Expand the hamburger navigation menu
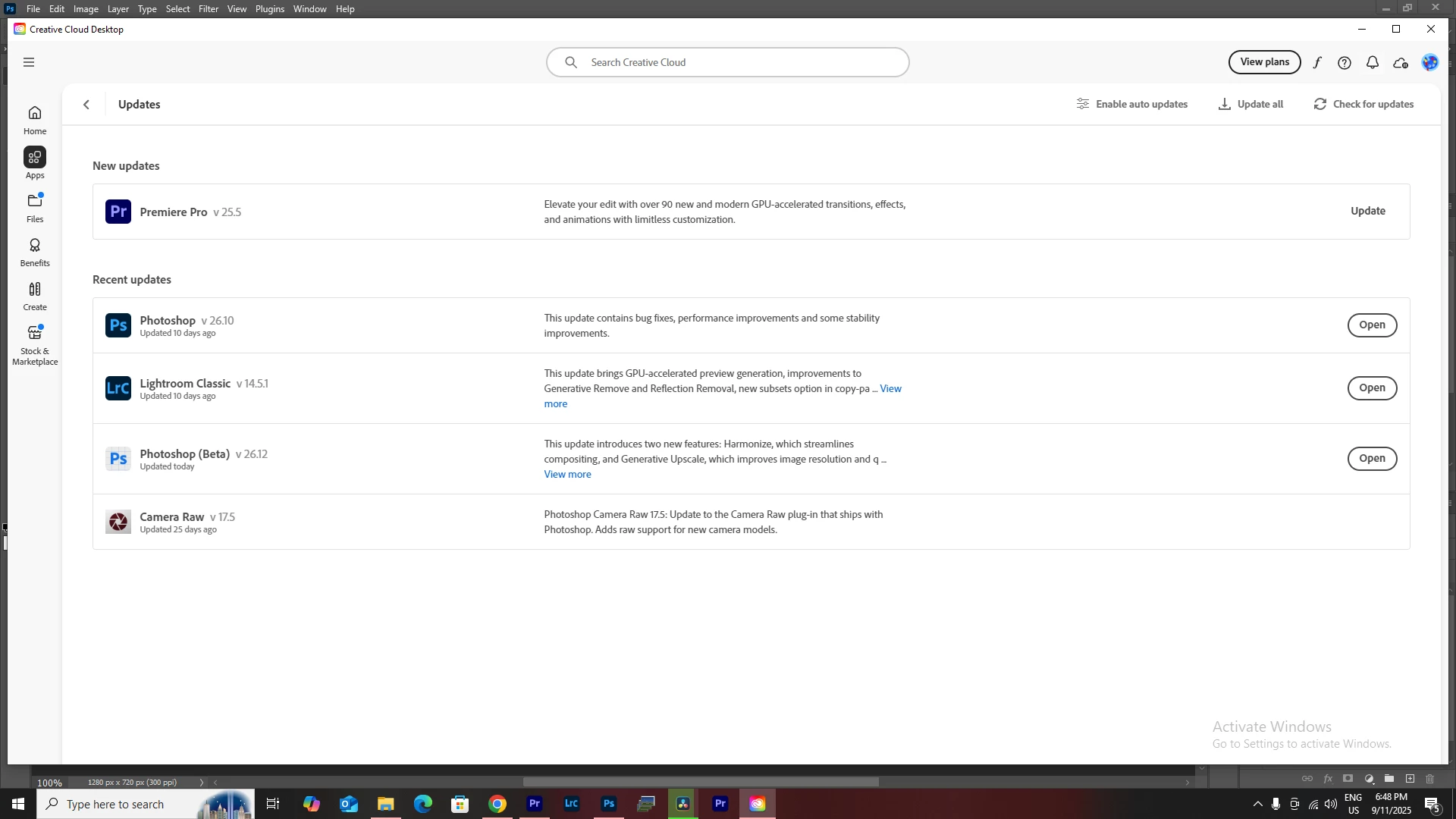 [29, 63]
